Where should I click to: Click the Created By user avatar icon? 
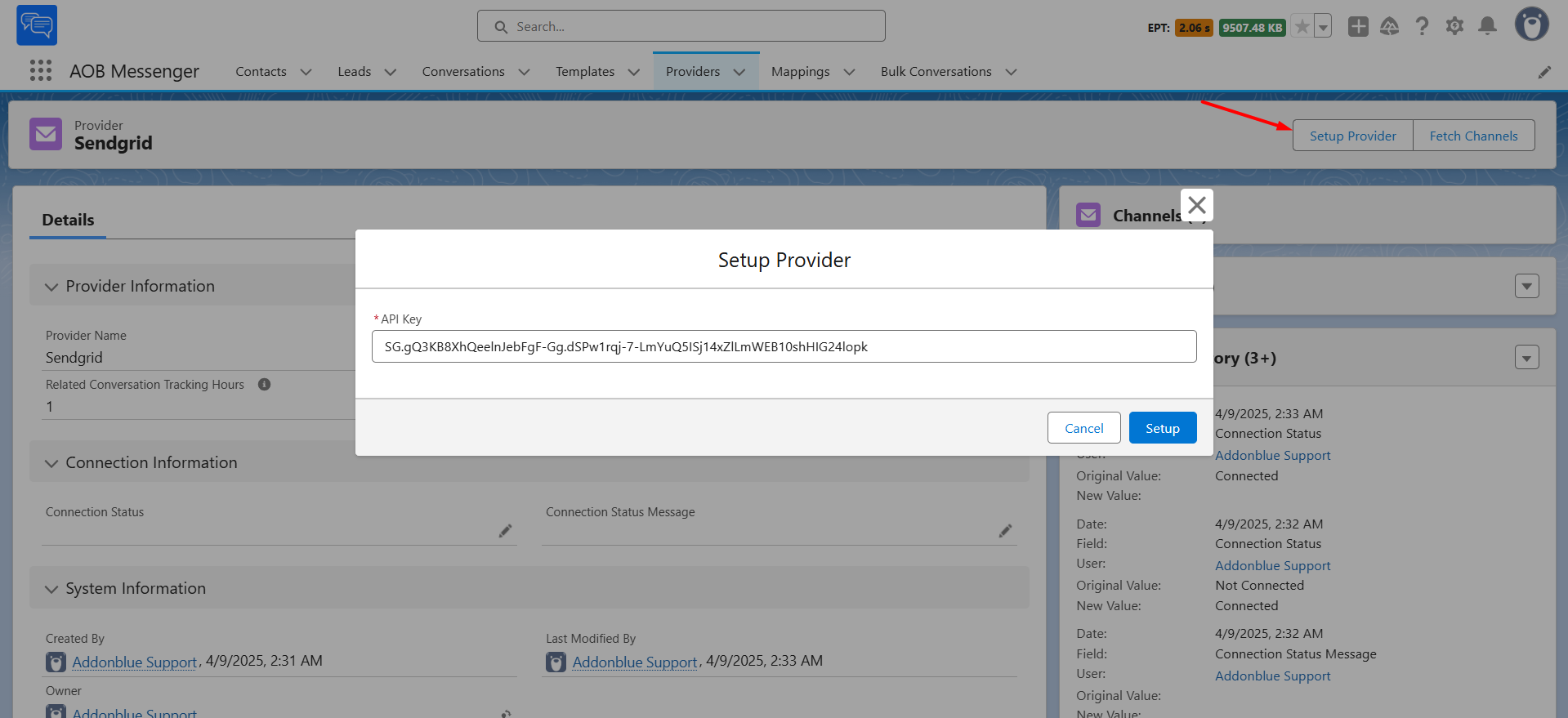tap(56, 662)
